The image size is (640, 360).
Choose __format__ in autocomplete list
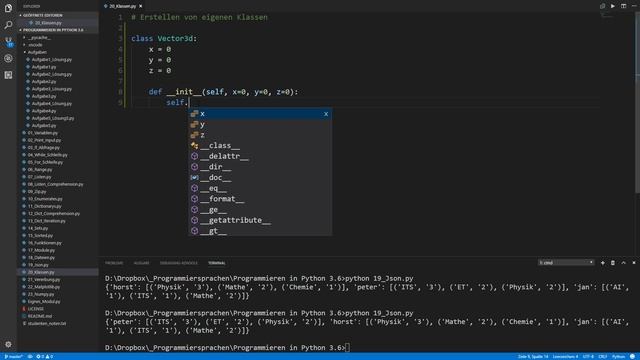click(x=260, y=199)
